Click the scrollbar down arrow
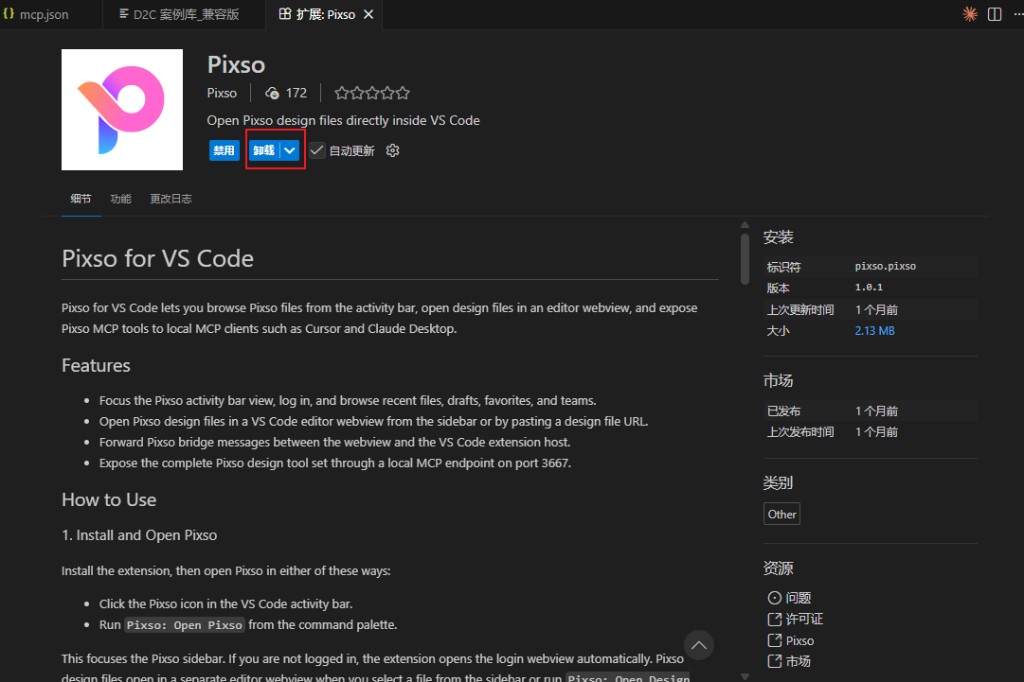This screenshot has width=1024, height=682. tap(744, 677)
